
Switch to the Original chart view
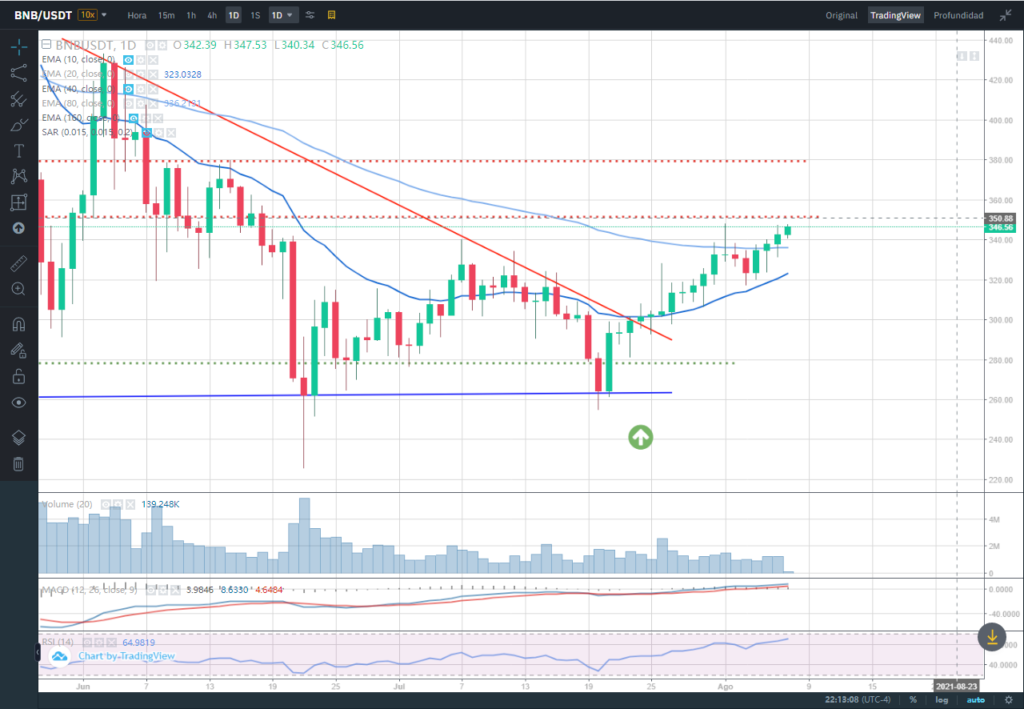841,15
